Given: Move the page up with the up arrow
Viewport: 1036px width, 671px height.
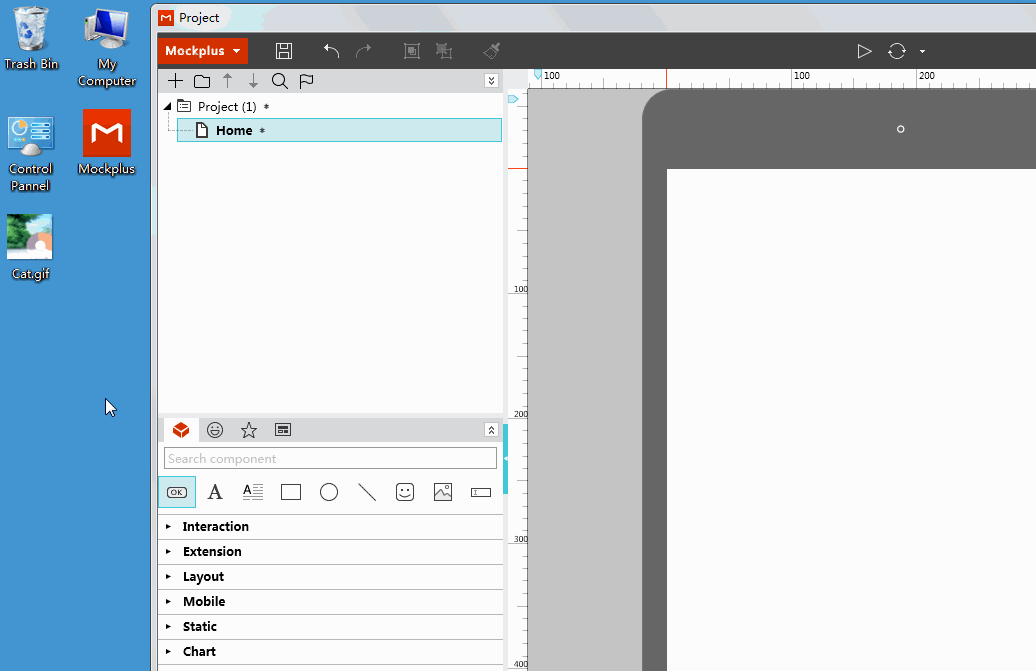Looking at the screenshot, I should click(x=227, y=81).
